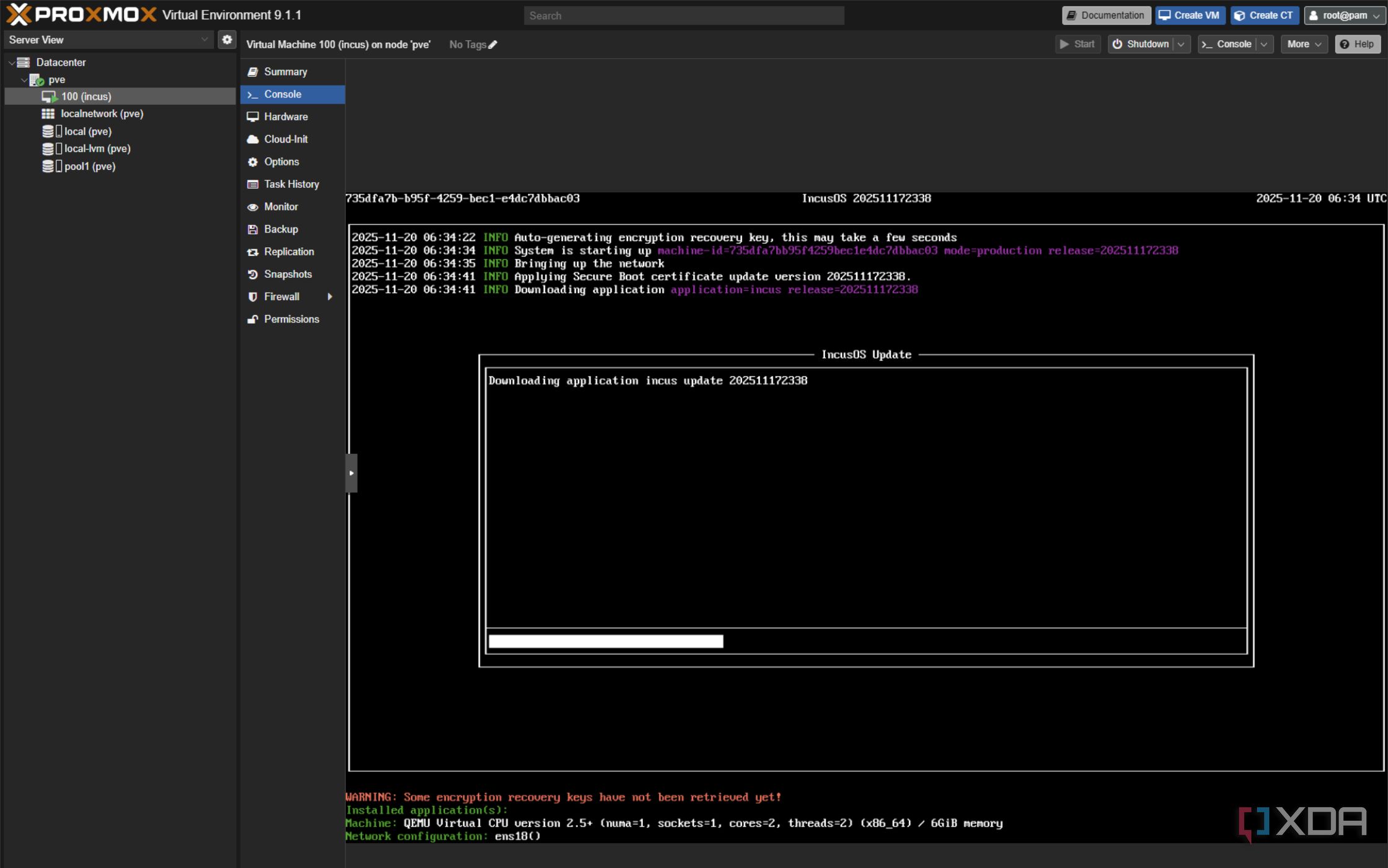Screen dimensions: 1388x868
Task: Open the Help button
Action: click(1358, 44)
